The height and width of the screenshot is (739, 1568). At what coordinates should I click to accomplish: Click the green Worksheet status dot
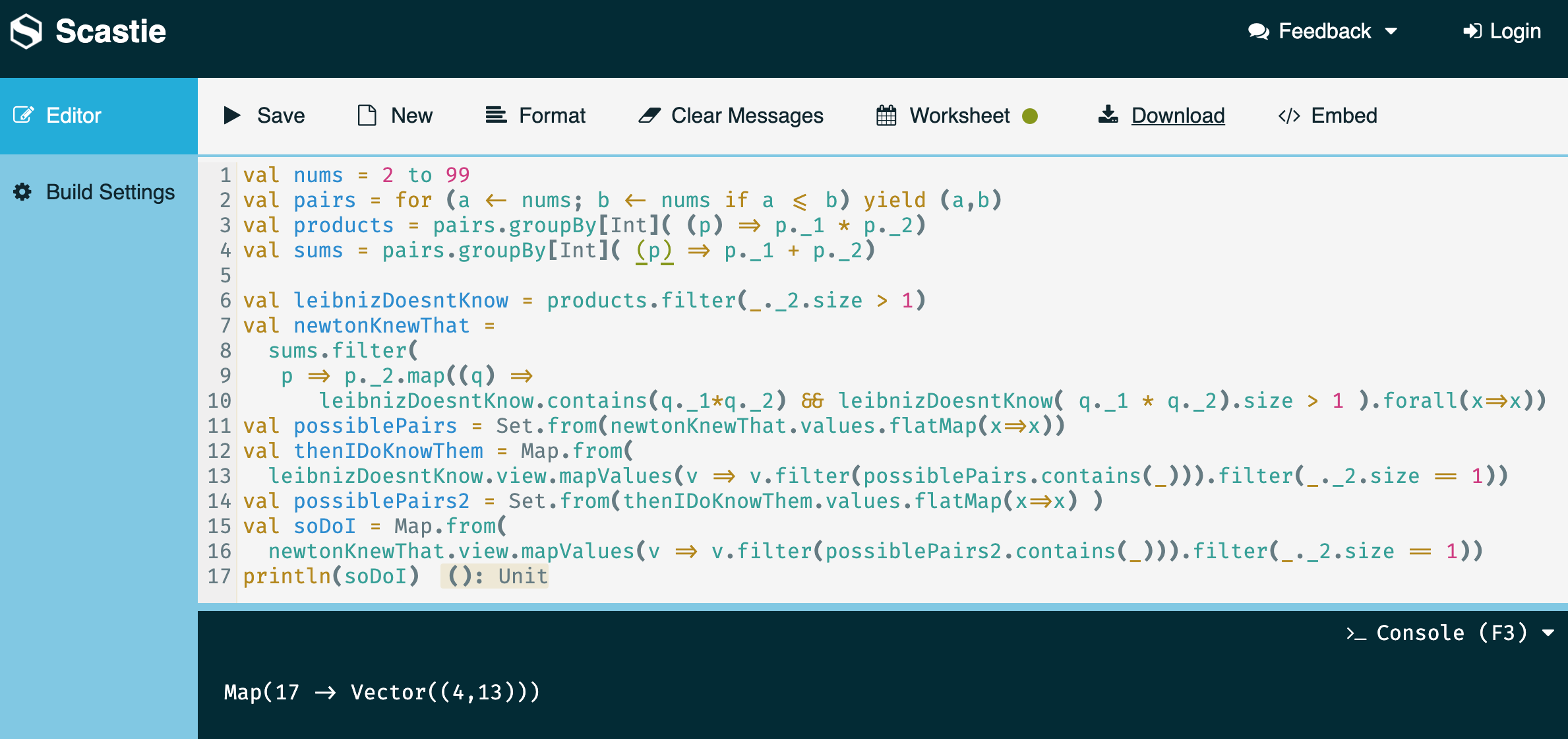coord(1030,116)
